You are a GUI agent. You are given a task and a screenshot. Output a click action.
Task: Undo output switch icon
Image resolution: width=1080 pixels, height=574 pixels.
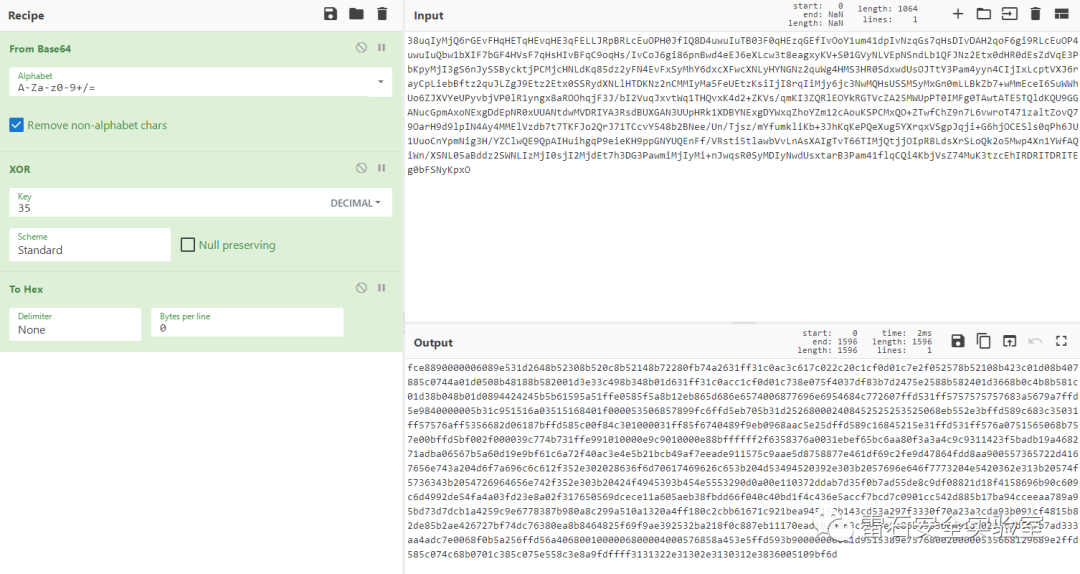tap(1035, 340)
